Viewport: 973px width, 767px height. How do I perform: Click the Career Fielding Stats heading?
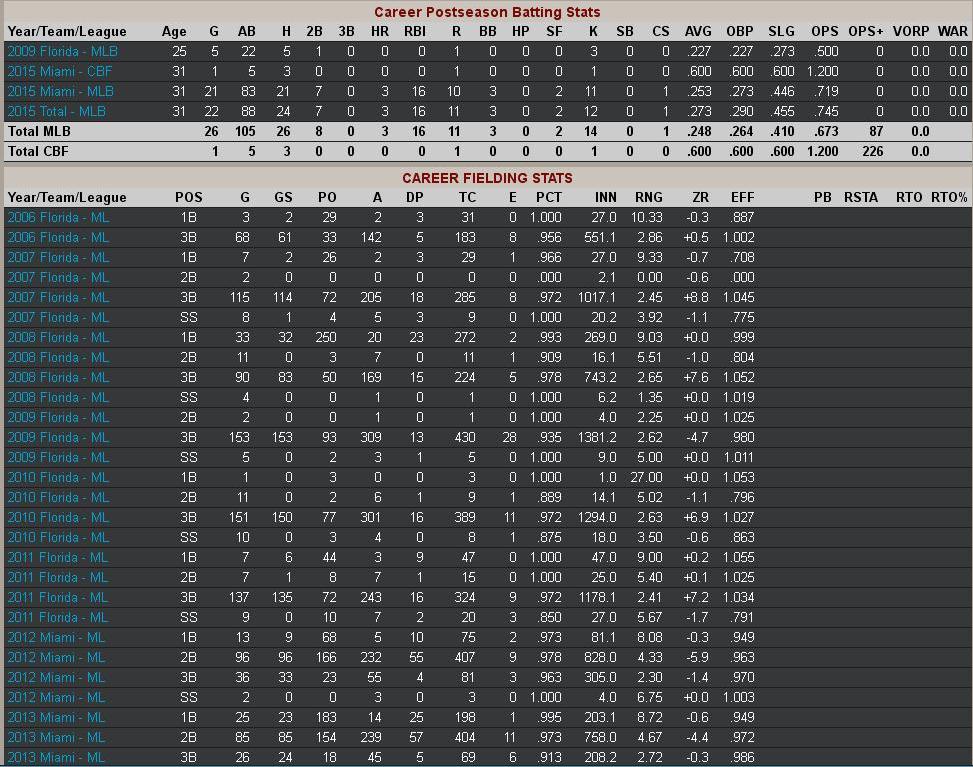point(487,178)
